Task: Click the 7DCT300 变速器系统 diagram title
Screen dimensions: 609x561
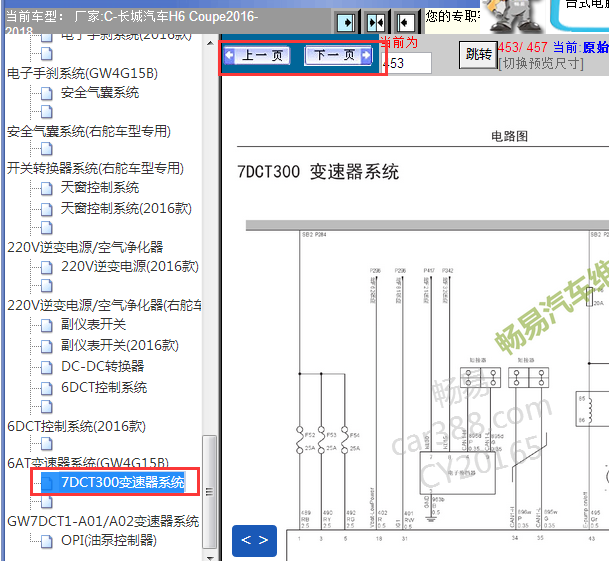Action: tap(318, 172)
